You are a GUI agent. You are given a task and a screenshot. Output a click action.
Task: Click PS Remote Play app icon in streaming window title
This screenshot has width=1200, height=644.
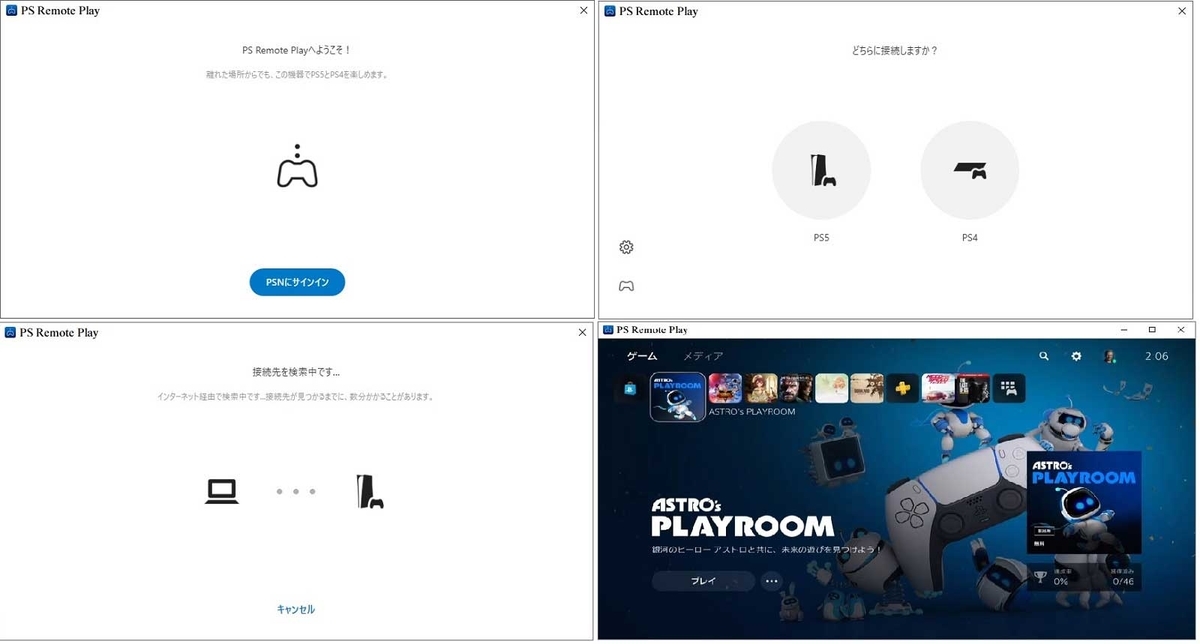pos(607,329)
